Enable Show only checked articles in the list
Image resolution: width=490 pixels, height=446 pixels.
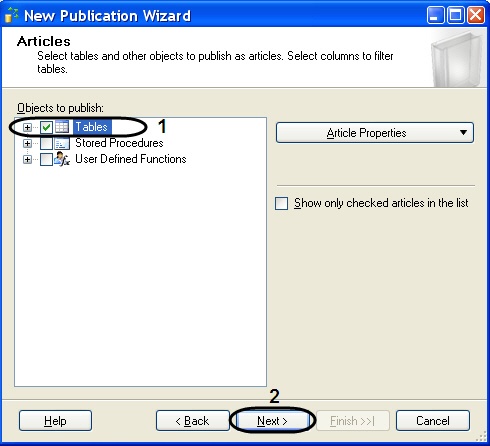tap(281, 203)
